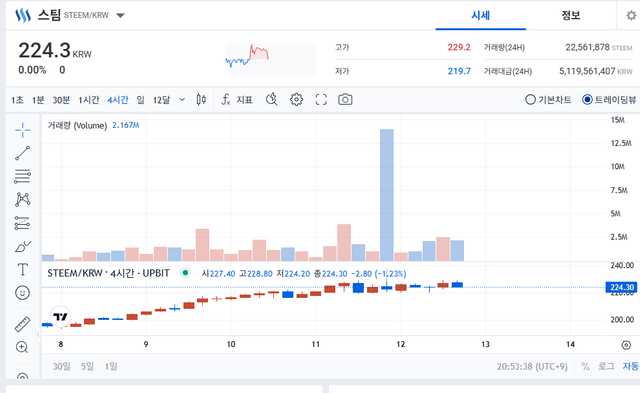Collapse the drawing toolbar side handle
This screenshot has width=640, height=393.
38,335
